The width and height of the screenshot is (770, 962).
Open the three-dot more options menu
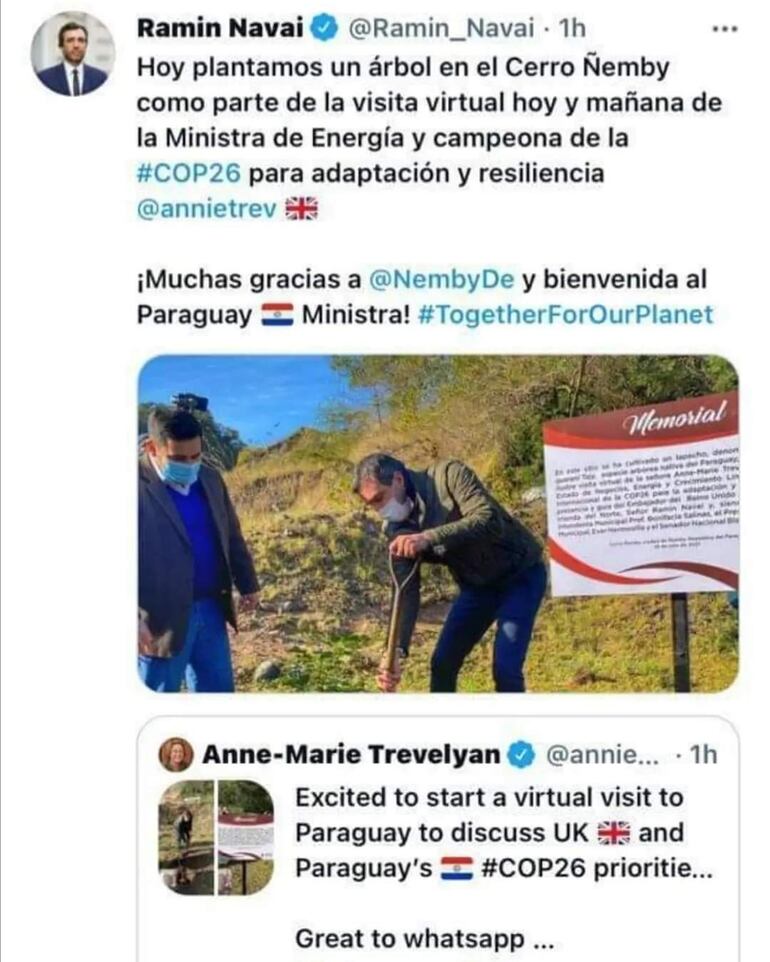tap(725, 29)
